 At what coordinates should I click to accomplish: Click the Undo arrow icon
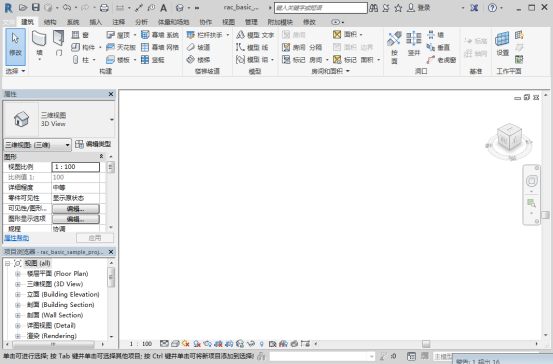66,7
